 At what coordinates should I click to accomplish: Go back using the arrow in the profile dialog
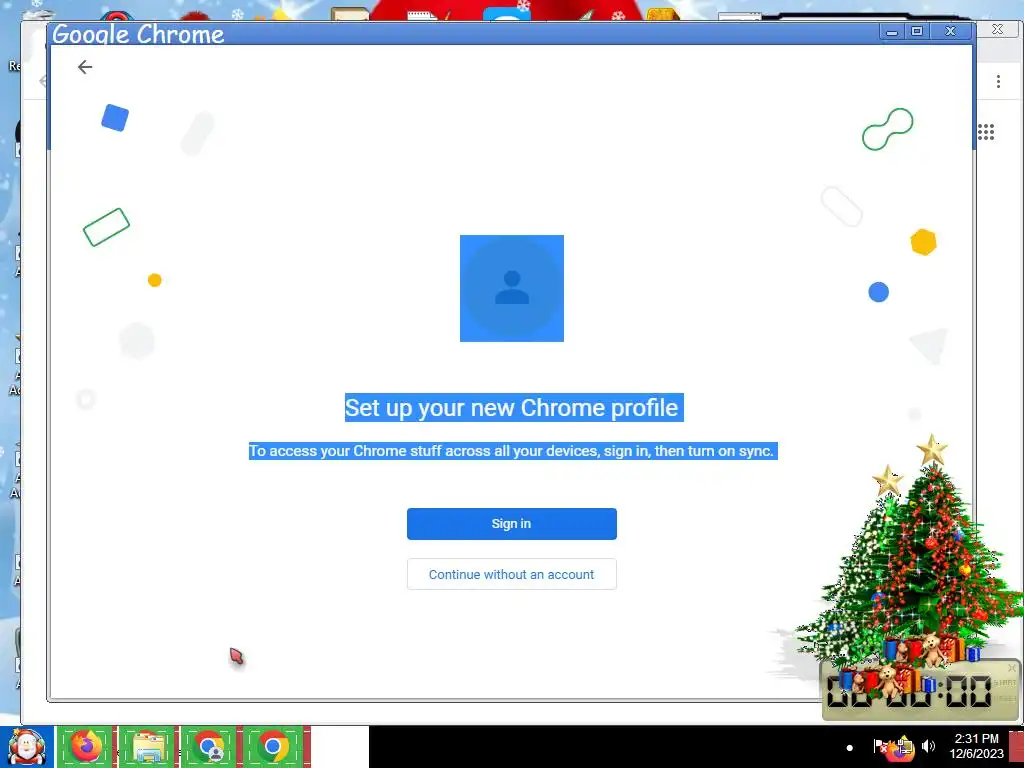pos(85,67)
